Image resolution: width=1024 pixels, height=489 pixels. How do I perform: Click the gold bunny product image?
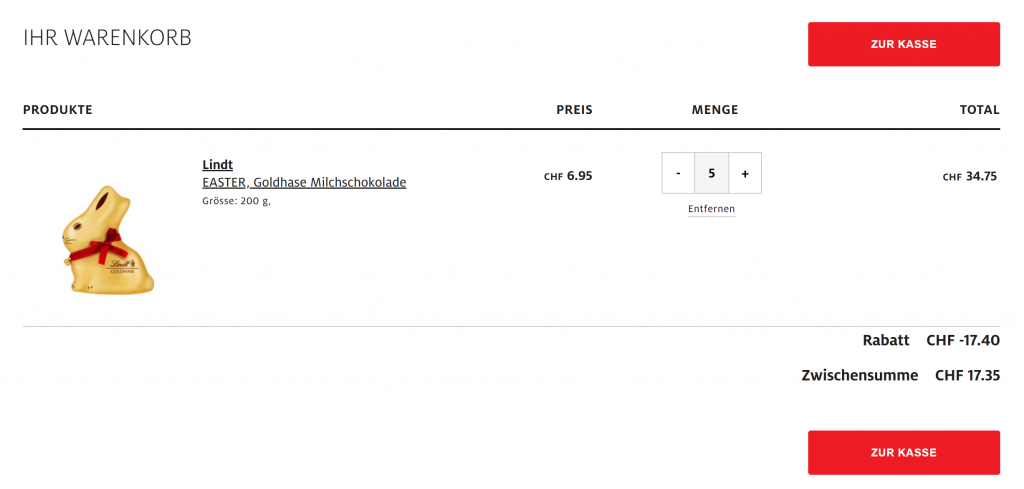(x=108, y=240)
